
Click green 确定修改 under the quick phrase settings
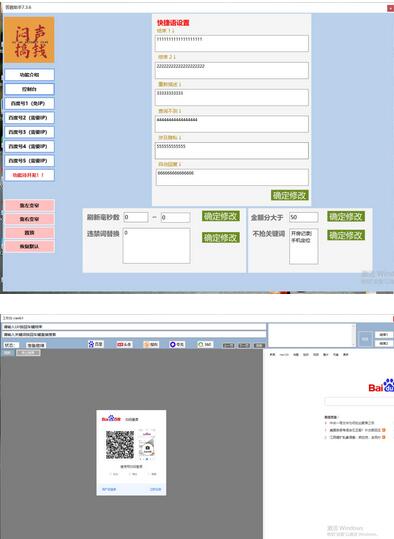pyautogui.click(x=289, y=195)
